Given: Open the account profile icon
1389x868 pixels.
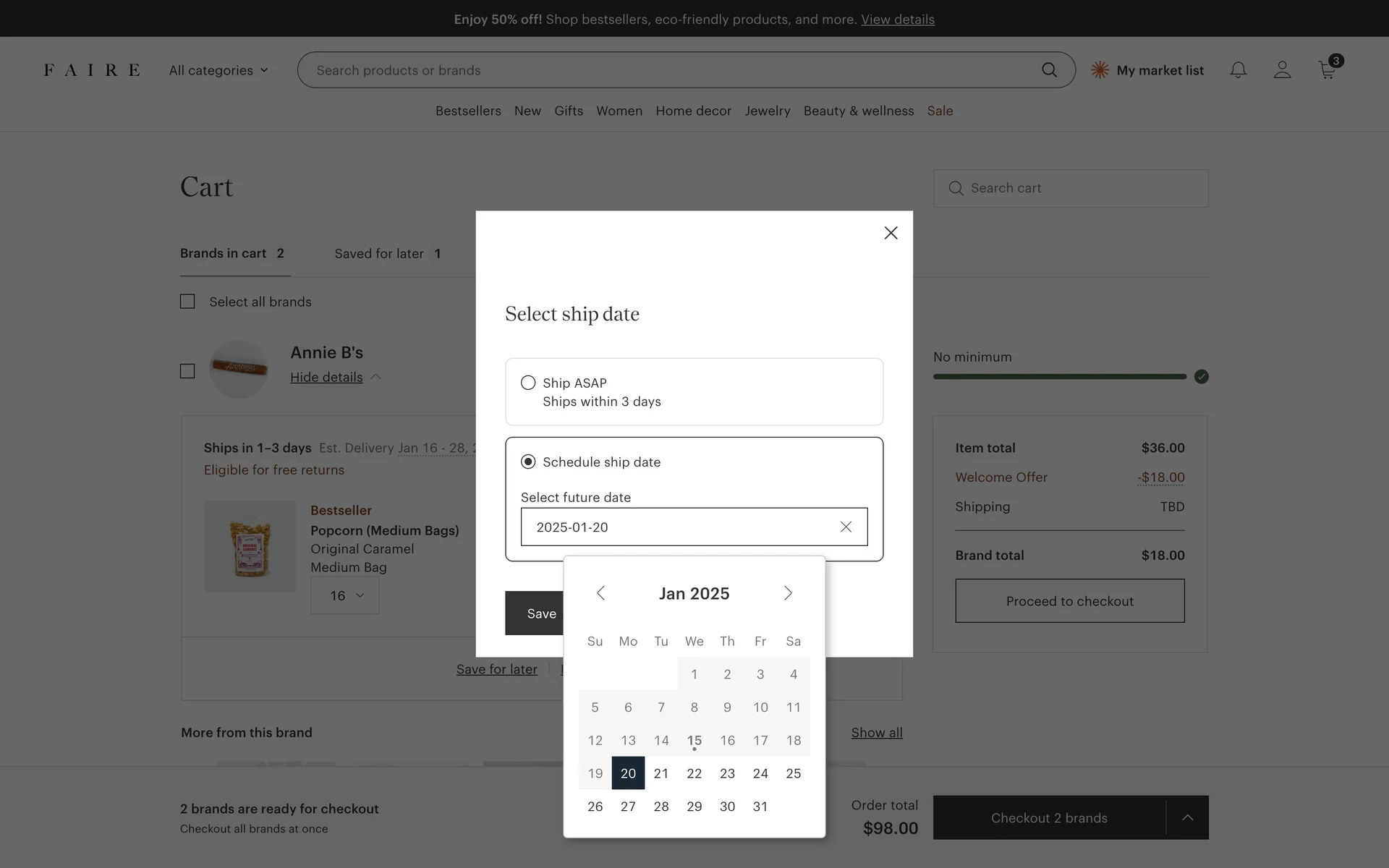Looking at the screenshot, I should (x=1282, y=70).
